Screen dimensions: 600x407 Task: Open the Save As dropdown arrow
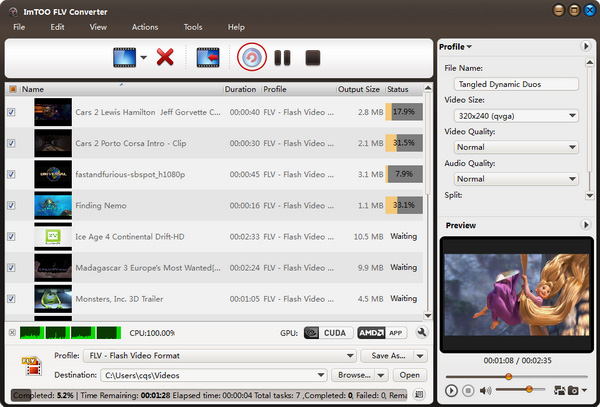pos(420,356)
